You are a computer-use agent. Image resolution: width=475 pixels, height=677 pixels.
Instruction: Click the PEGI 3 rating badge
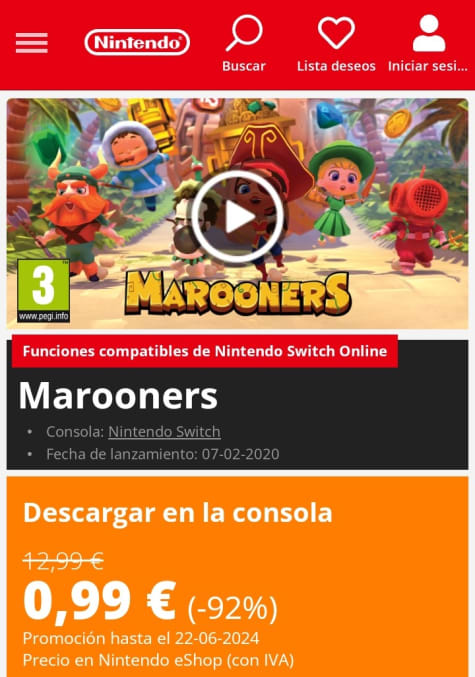[x=43, y=291]
